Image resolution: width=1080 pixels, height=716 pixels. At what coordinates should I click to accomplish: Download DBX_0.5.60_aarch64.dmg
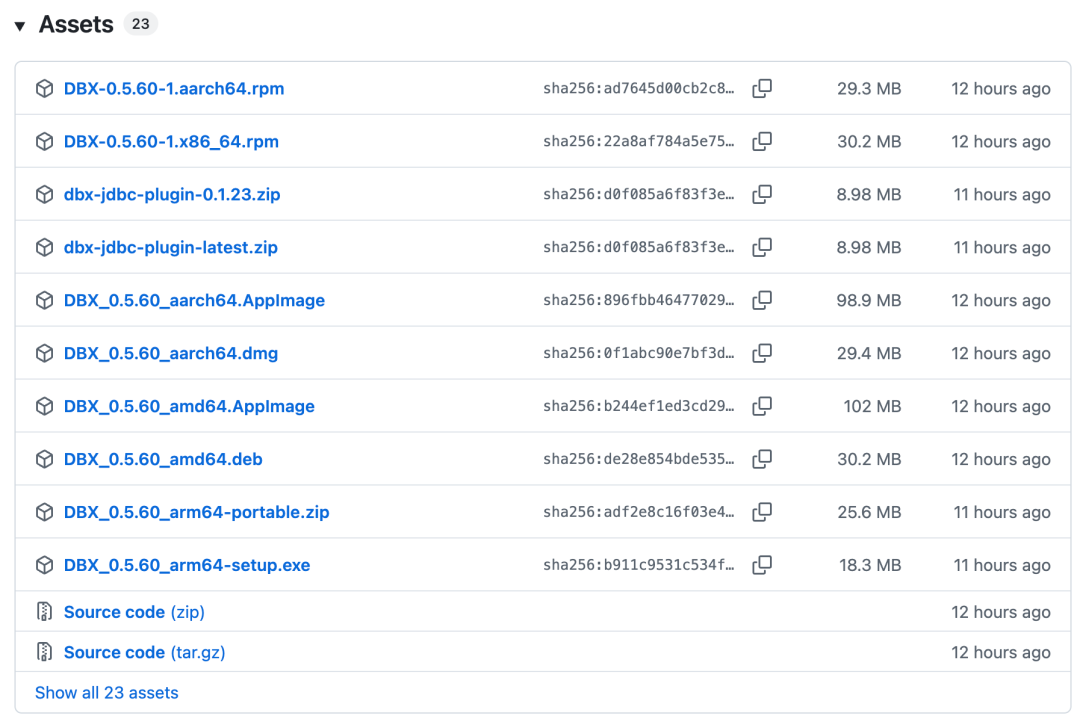[x=171, y=354]
